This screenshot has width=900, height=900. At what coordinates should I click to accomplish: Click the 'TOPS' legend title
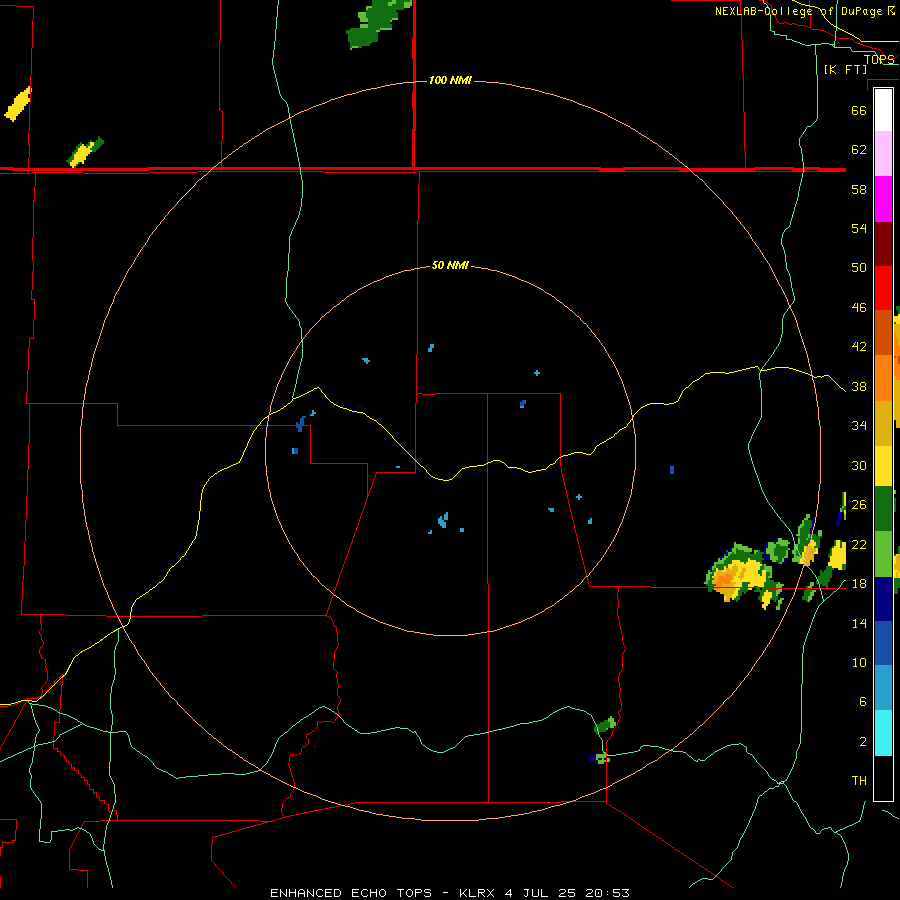[x=879, y=60]
